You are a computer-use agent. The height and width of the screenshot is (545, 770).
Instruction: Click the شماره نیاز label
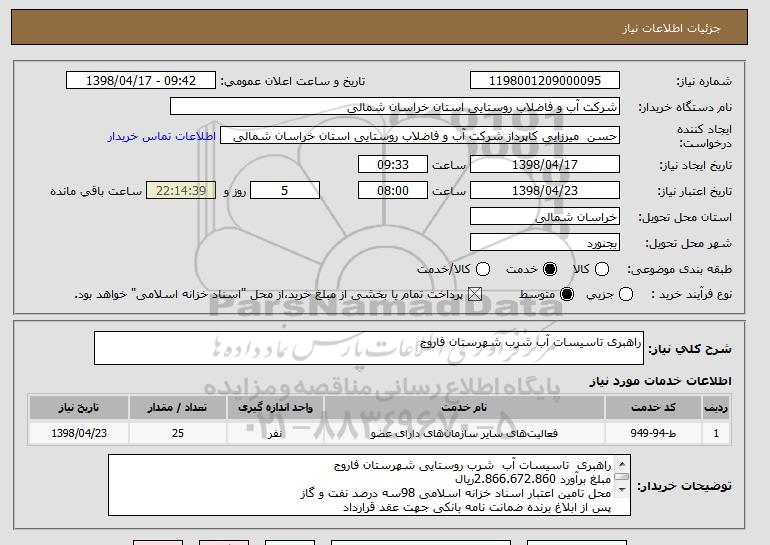point(704,82)
